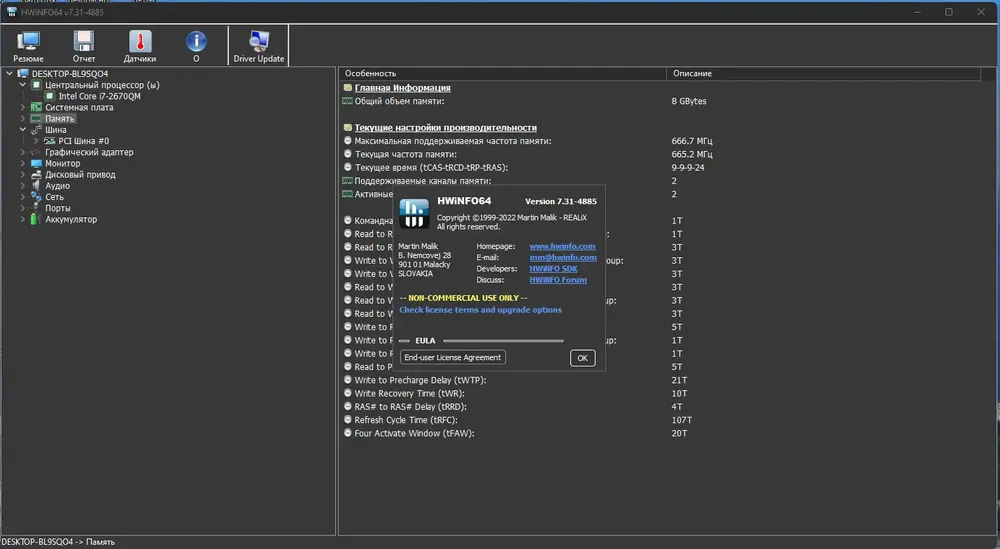Select DESKTOP-BL9SQO4 computer icon in tree
1000x549 pixels.
point(23,74)
